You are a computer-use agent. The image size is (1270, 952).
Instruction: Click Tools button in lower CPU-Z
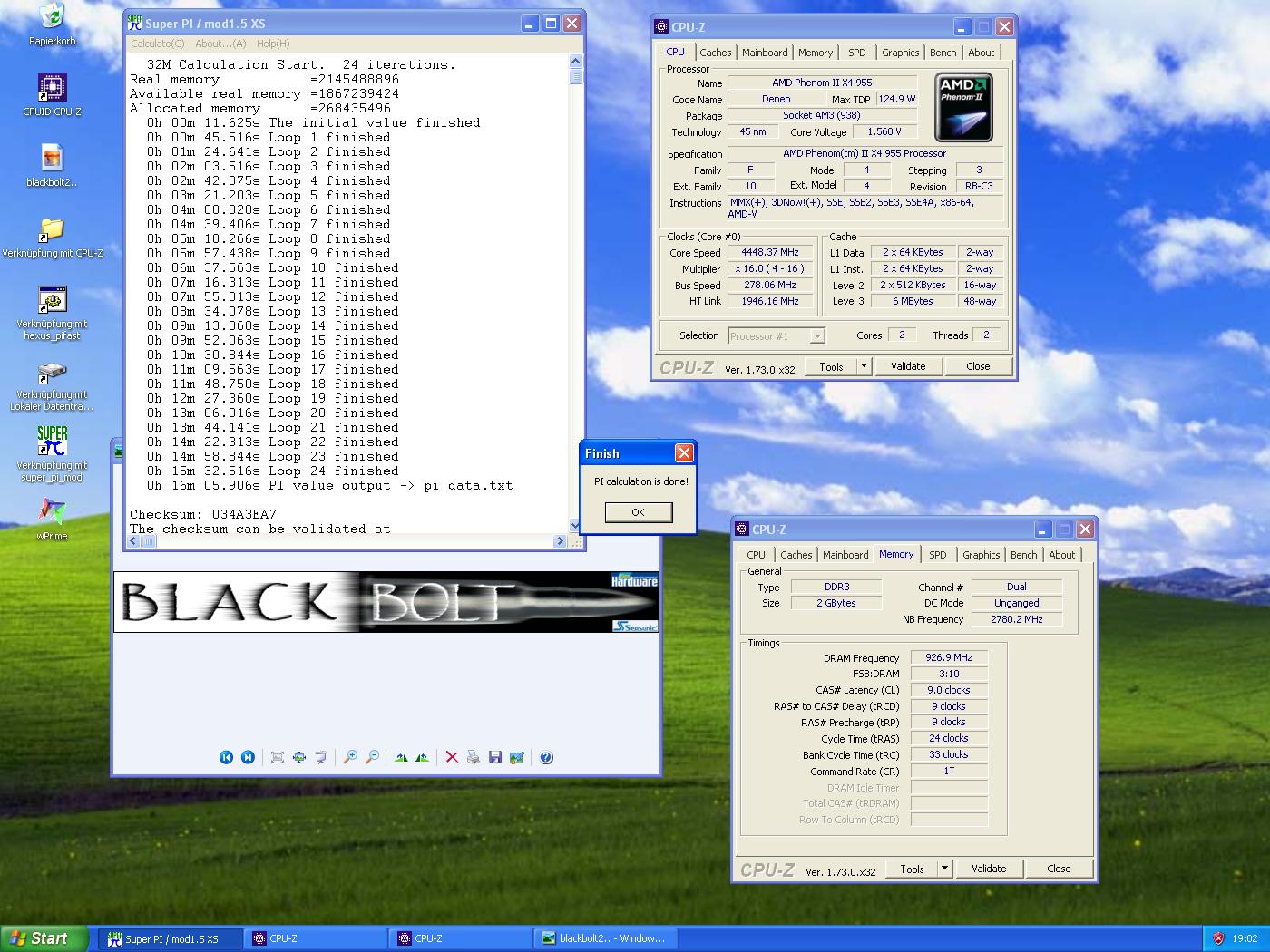coord(912,869)
